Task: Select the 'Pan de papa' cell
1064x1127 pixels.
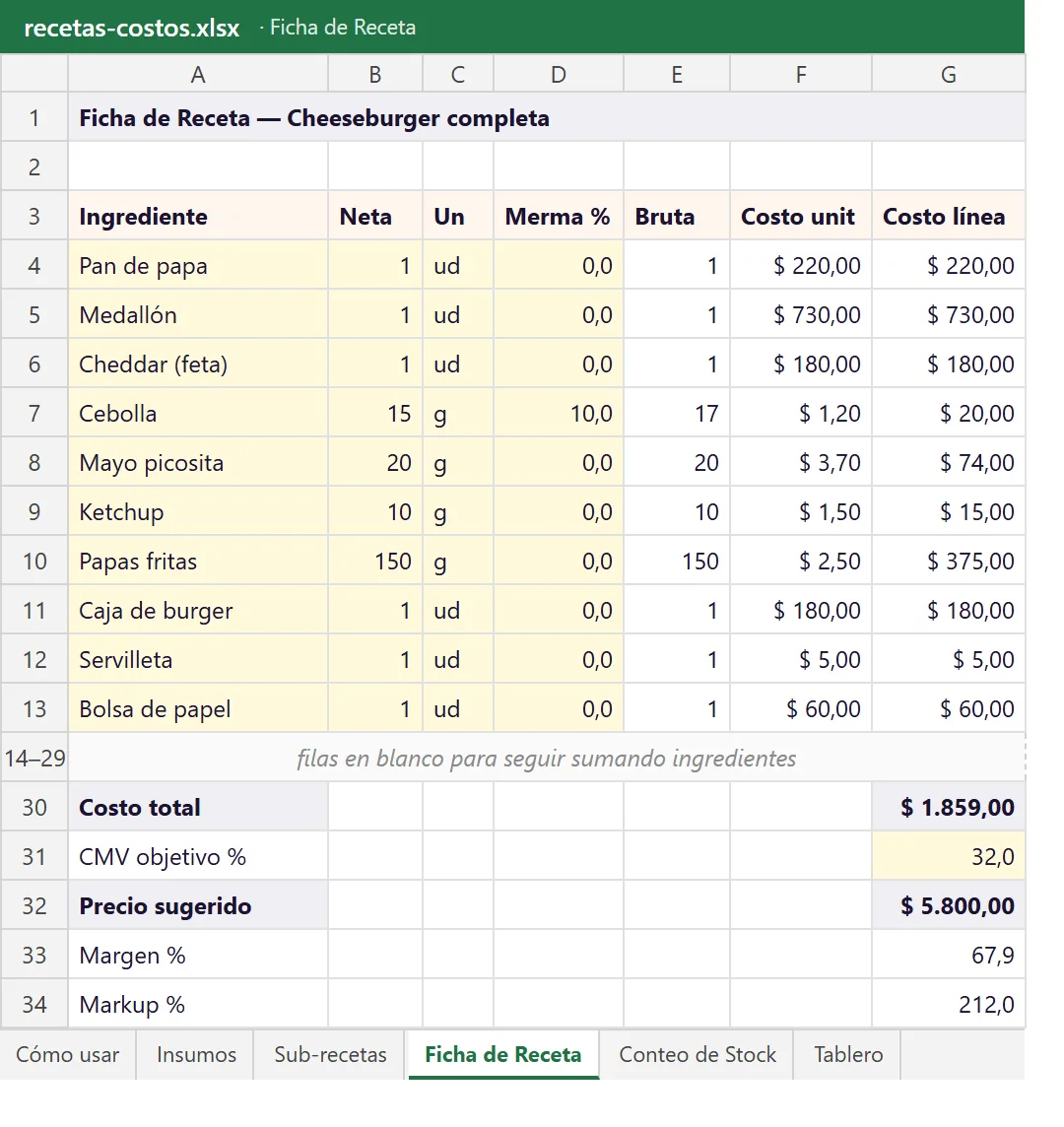Action: 198,265
